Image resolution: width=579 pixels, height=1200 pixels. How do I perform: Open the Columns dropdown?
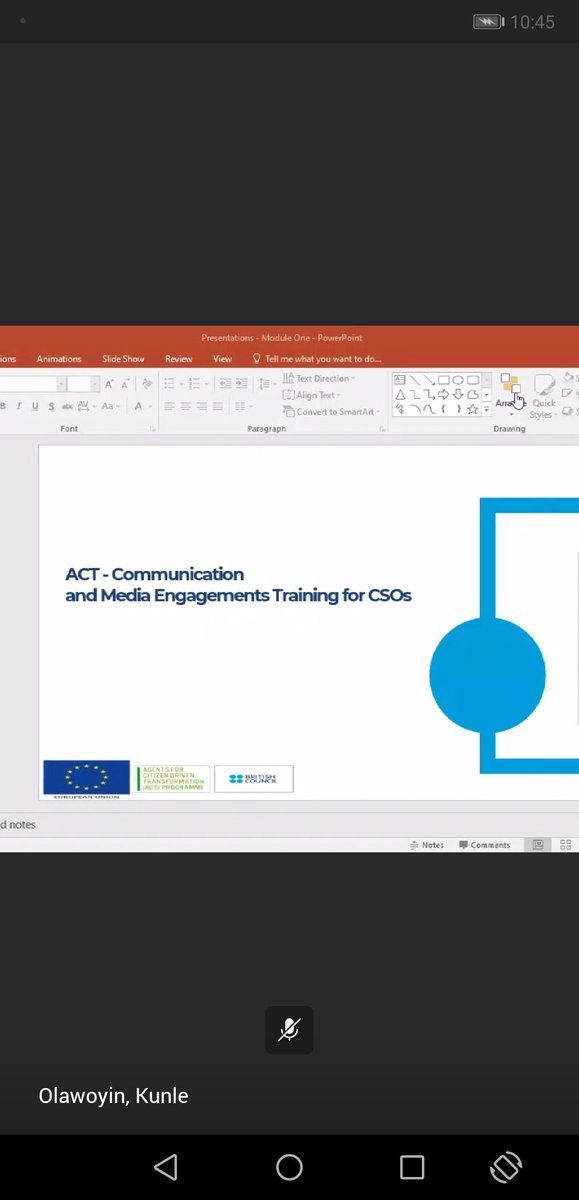click(242, 406)
